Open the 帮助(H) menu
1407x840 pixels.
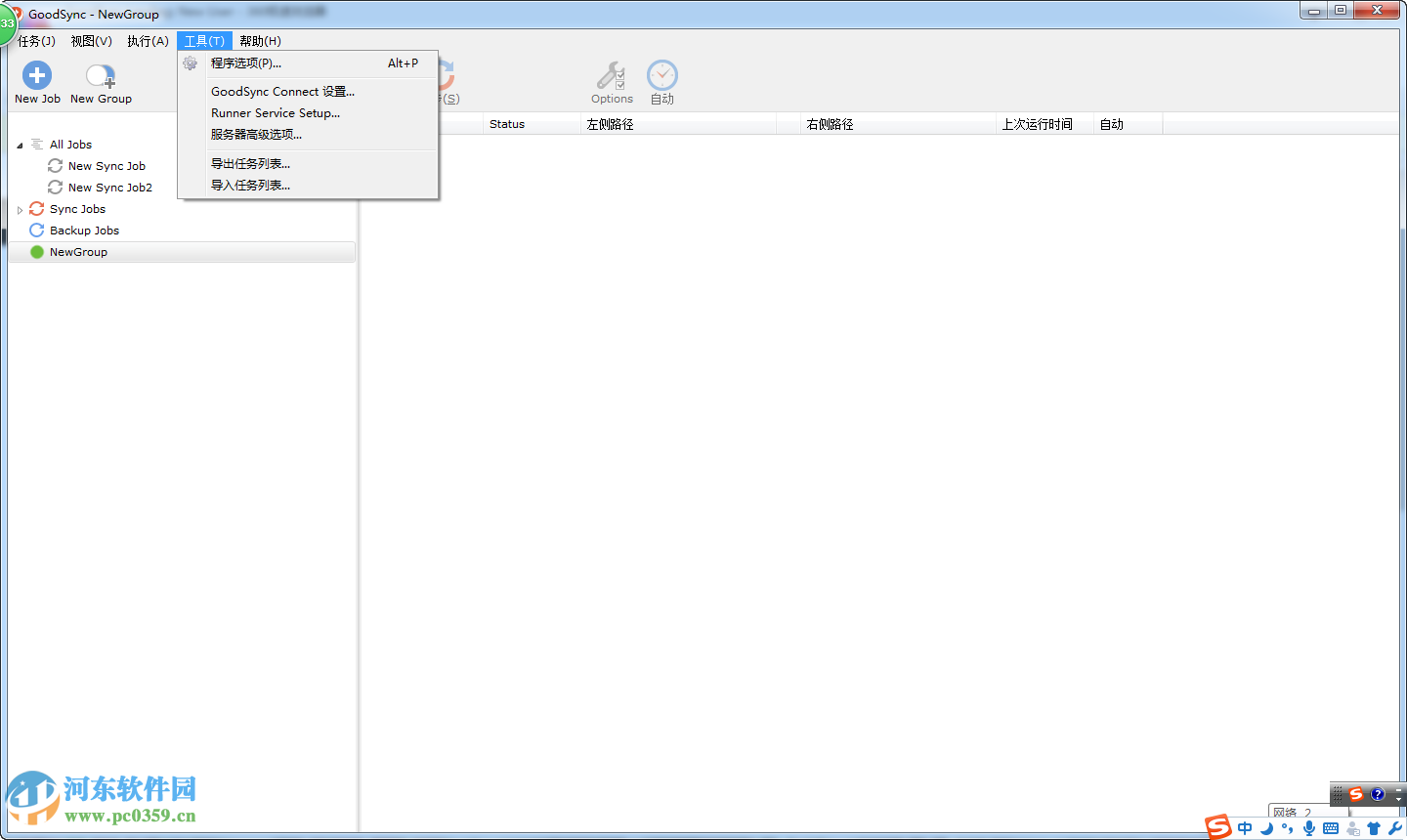tap(260, 41)
